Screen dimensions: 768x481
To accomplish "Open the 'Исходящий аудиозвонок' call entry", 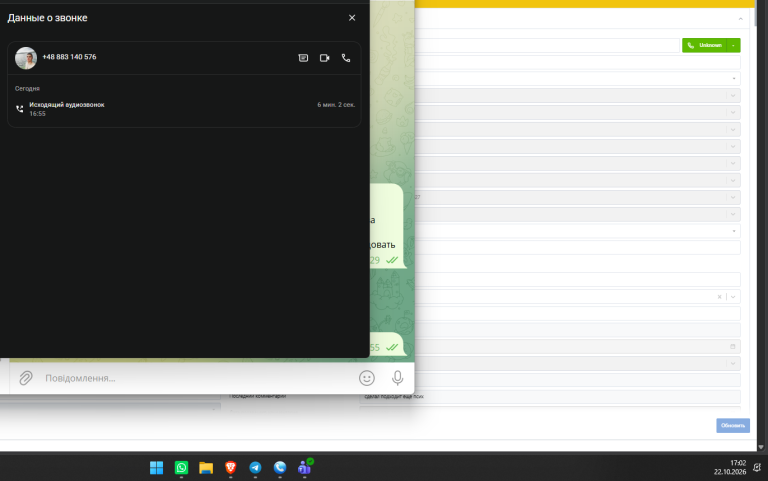I will click(184, 109).
